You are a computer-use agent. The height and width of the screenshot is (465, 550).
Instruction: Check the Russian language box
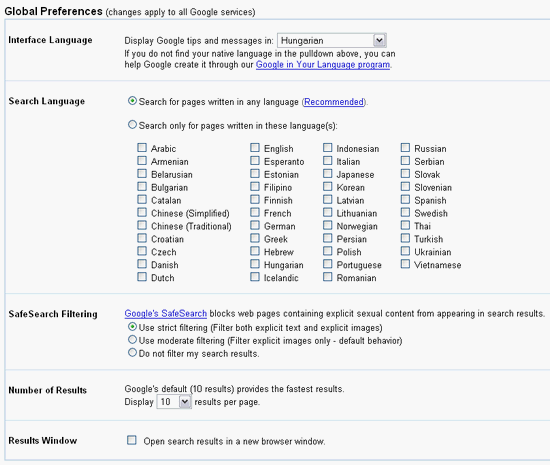click(405, 148)
